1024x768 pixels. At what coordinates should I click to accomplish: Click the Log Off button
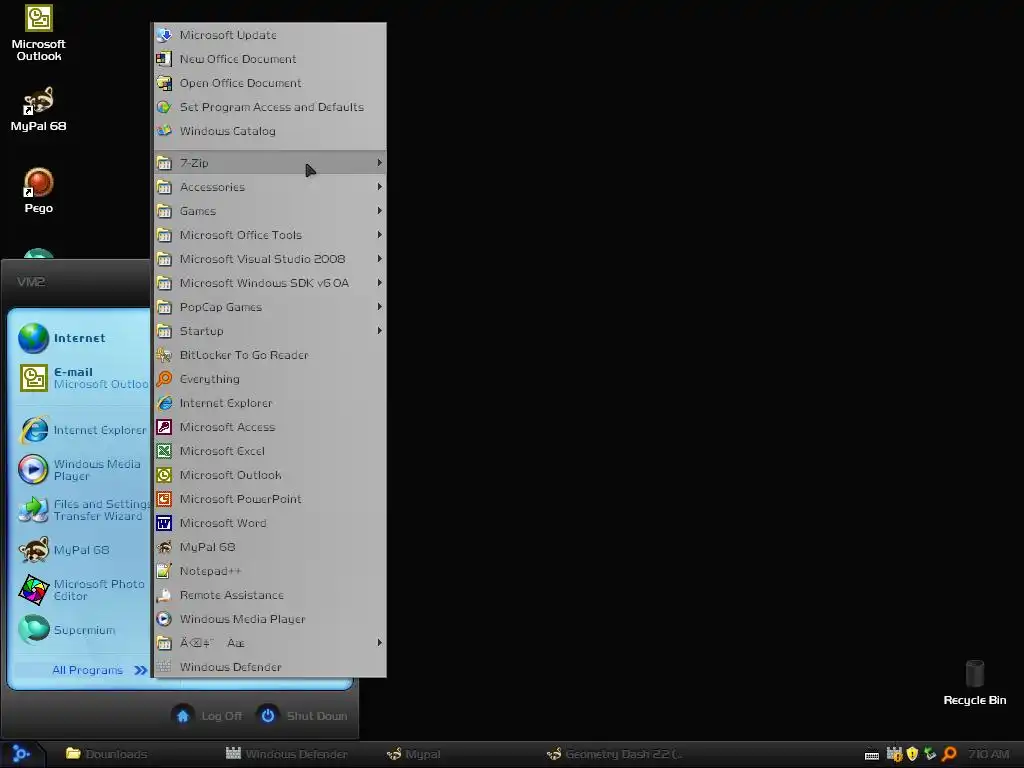click(x=208, y=716)
